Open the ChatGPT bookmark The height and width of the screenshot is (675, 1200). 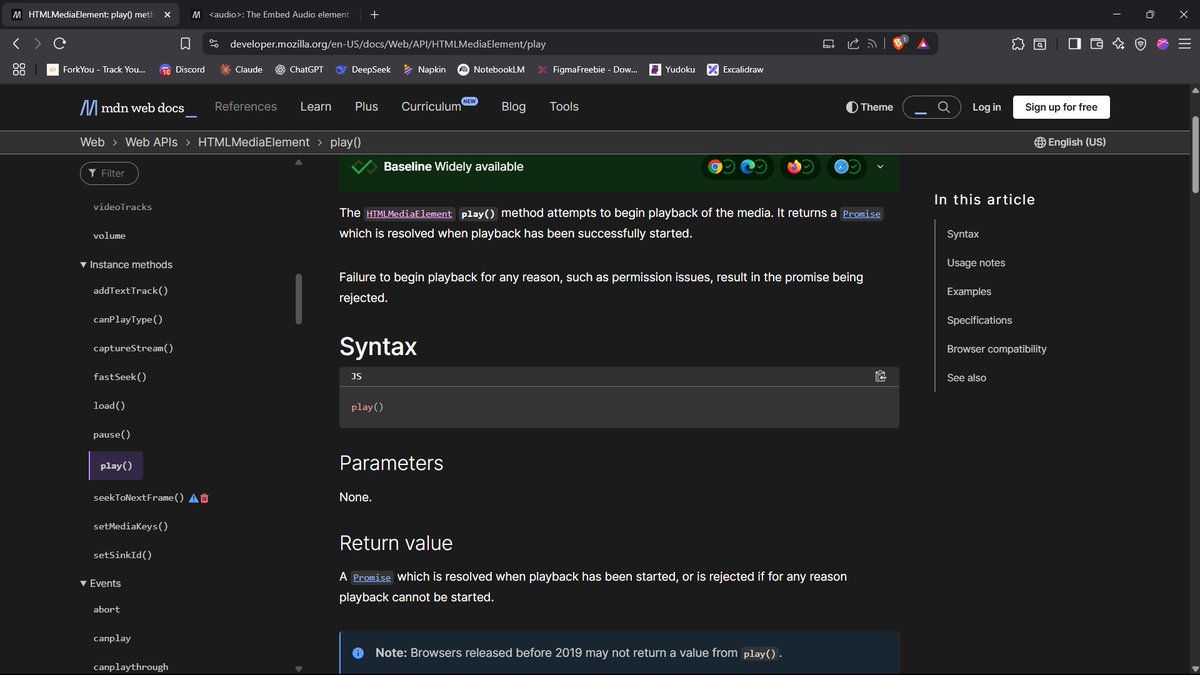[299, 70]
